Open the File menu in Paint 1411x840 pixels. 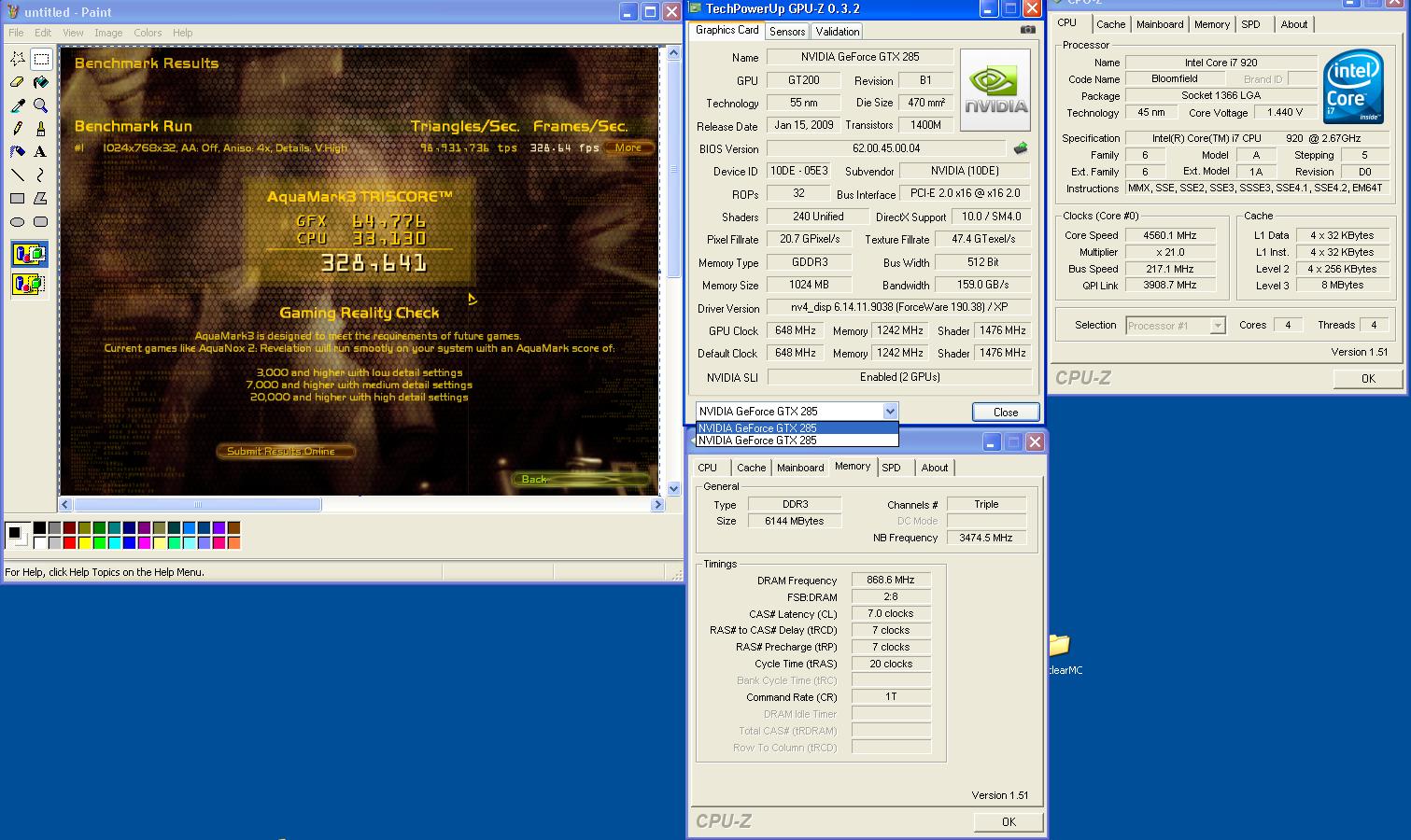click(x=16, y=33)
